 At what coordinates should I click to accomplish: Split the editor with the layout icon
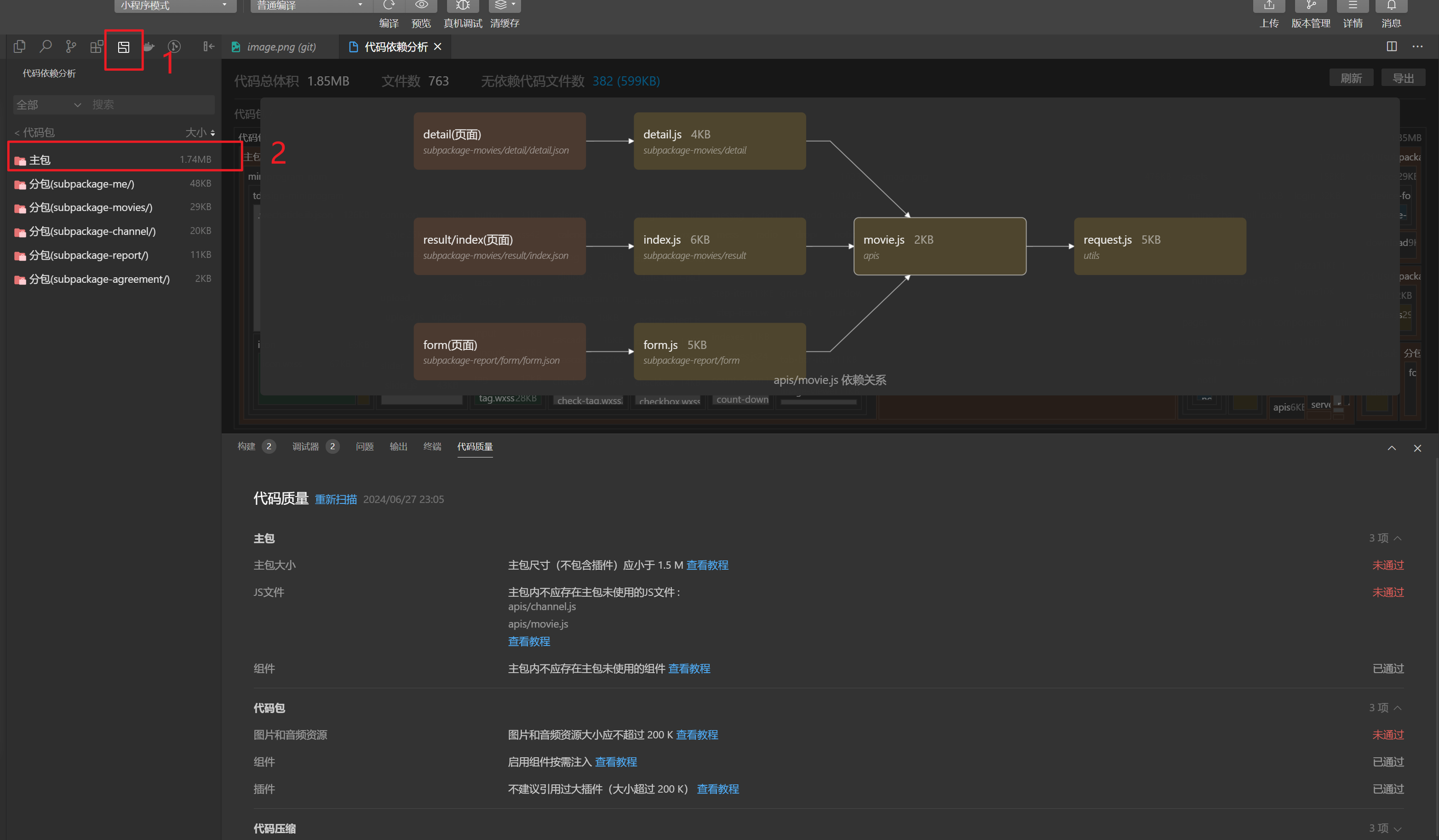pos(1392,46)
